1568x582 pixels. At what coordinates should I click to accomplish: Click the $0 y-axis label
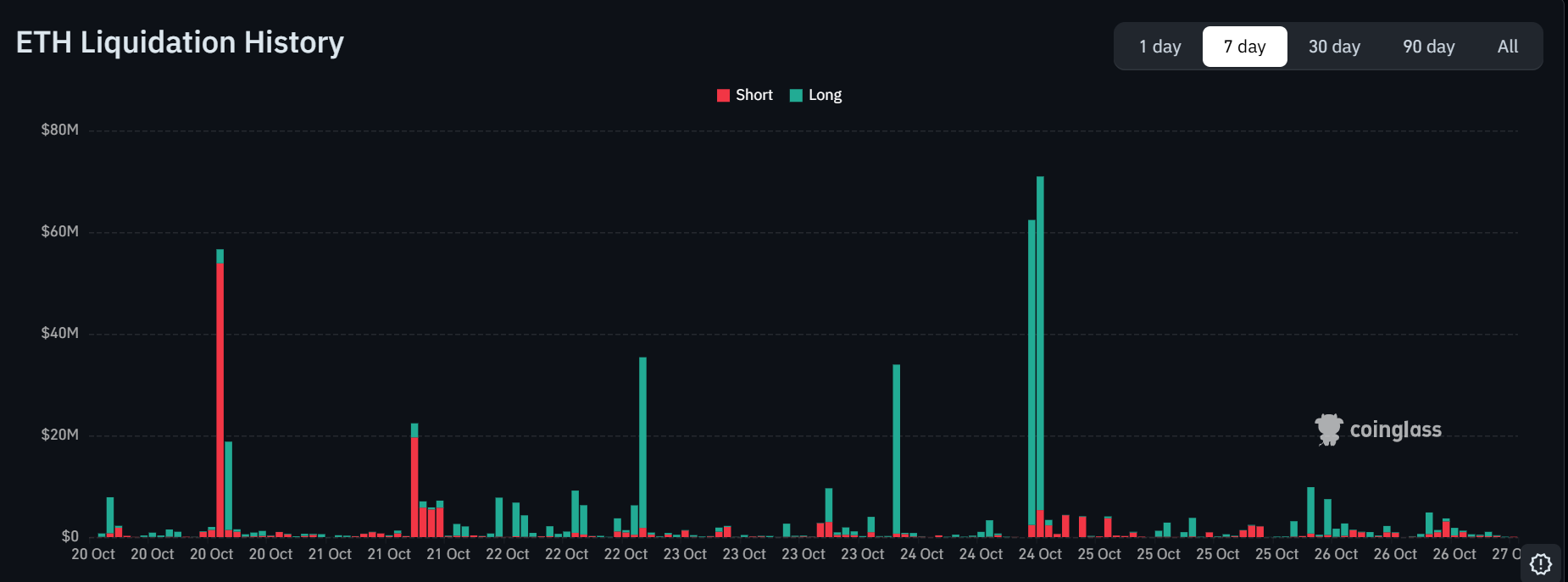pyautogui.click(x=70, y=536)
